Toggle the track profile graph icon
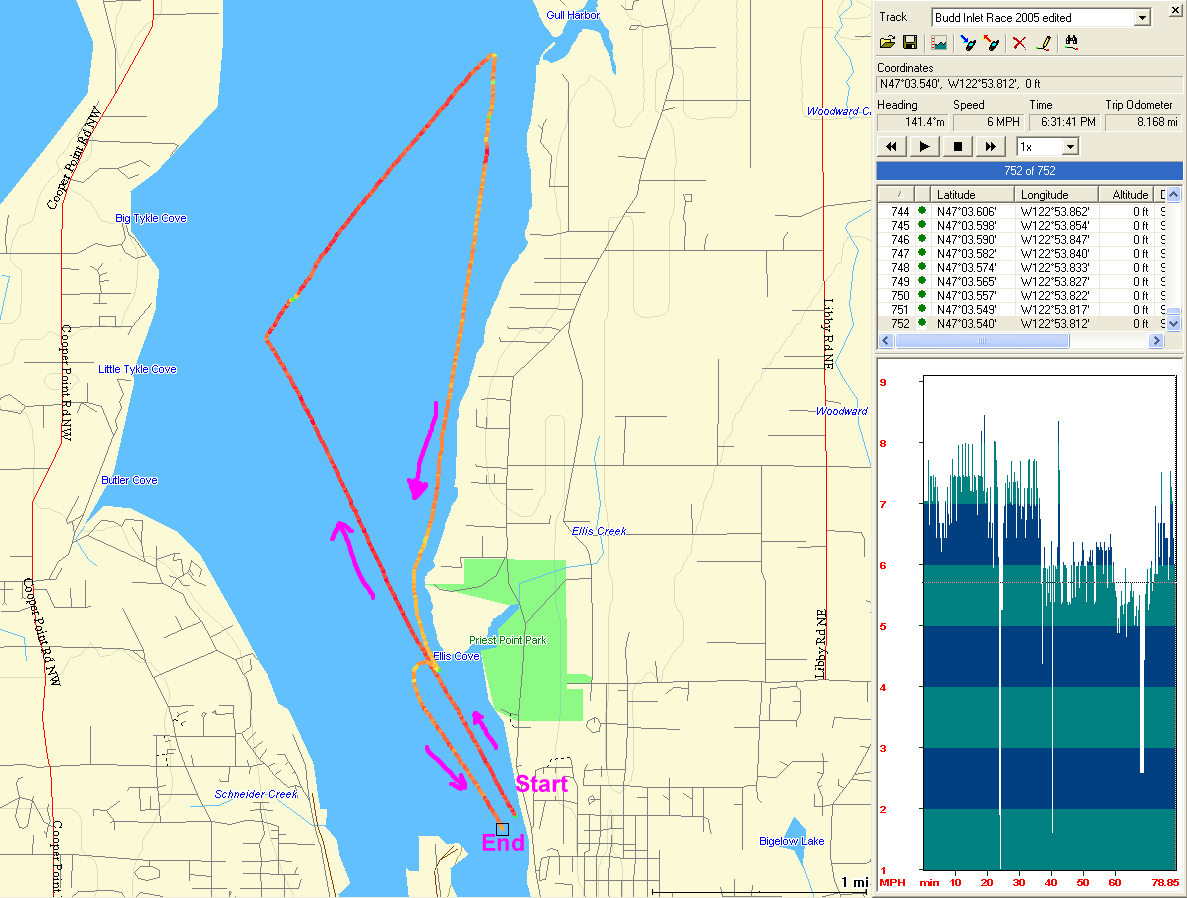 click(939, 43)
